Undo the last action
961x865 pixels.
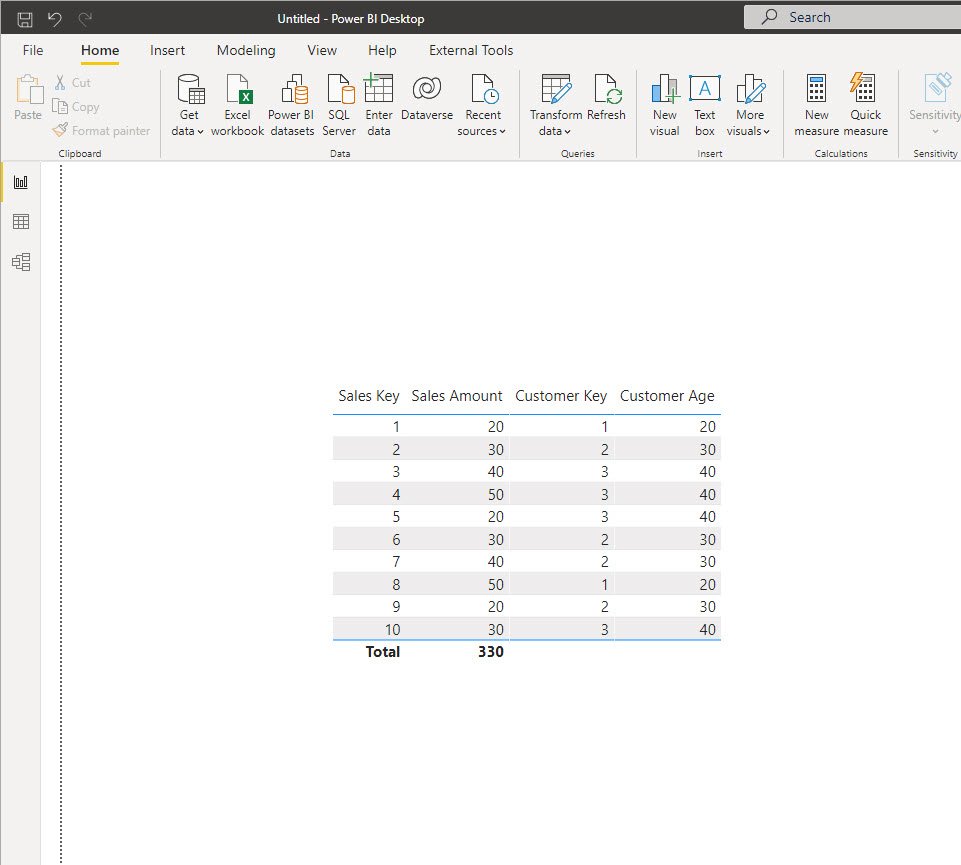point(55,19)
